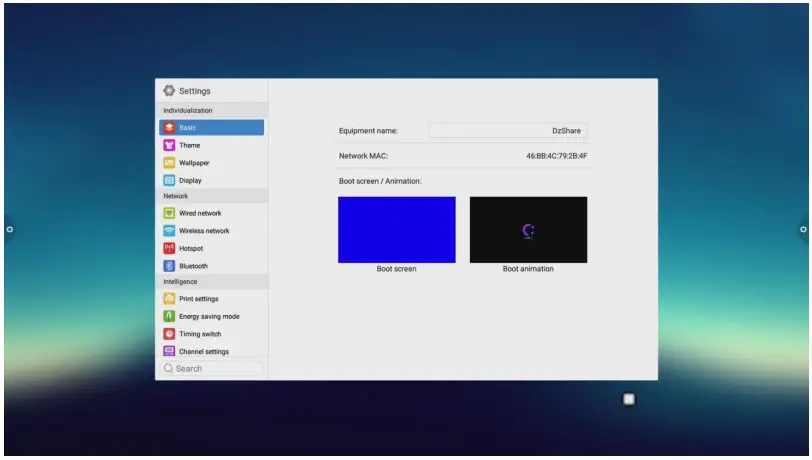Edit the Equipment name field DzShare

click(508, 130)
